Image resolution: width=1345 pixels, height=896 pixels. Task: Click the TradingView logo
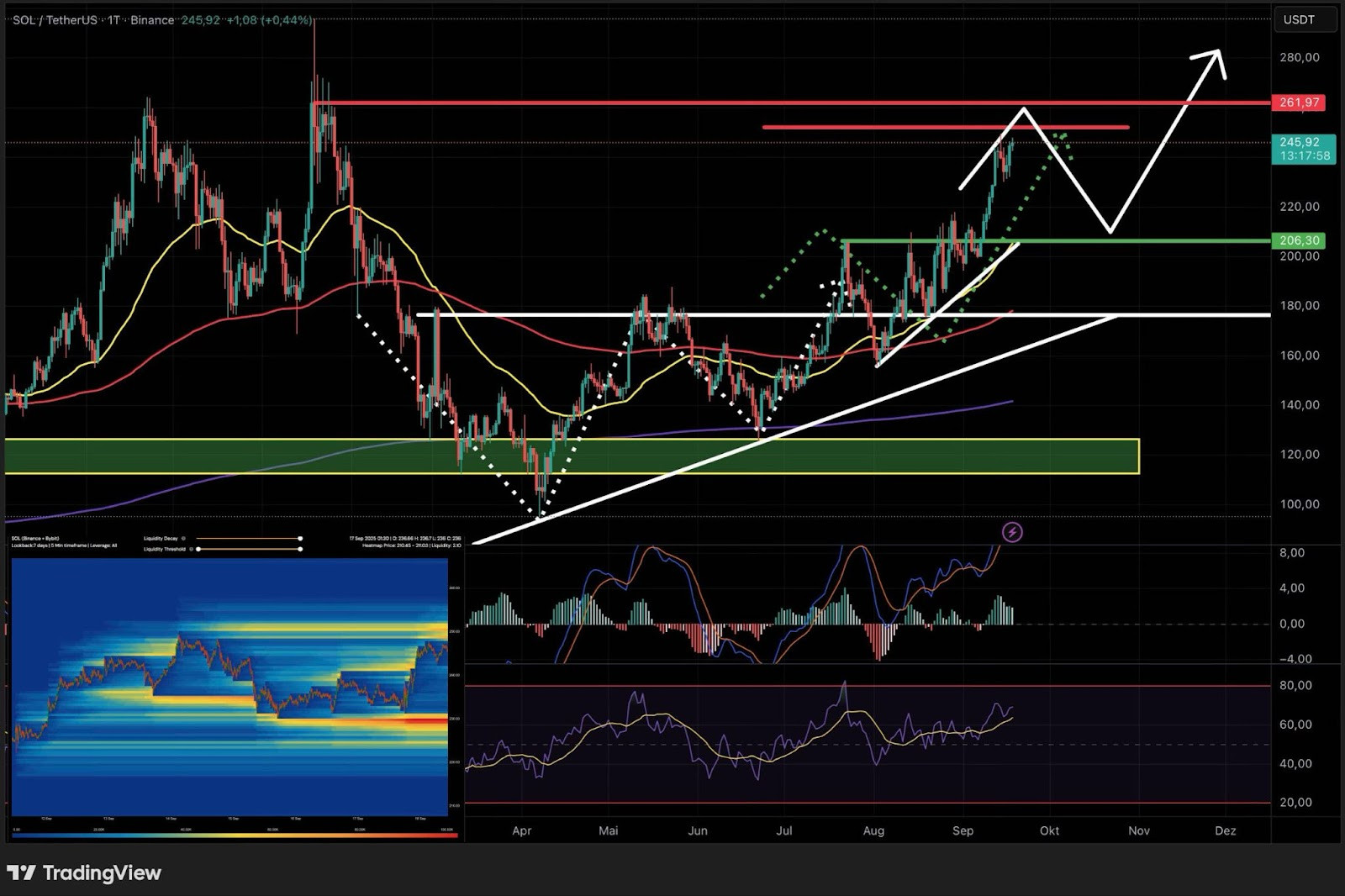84,872
